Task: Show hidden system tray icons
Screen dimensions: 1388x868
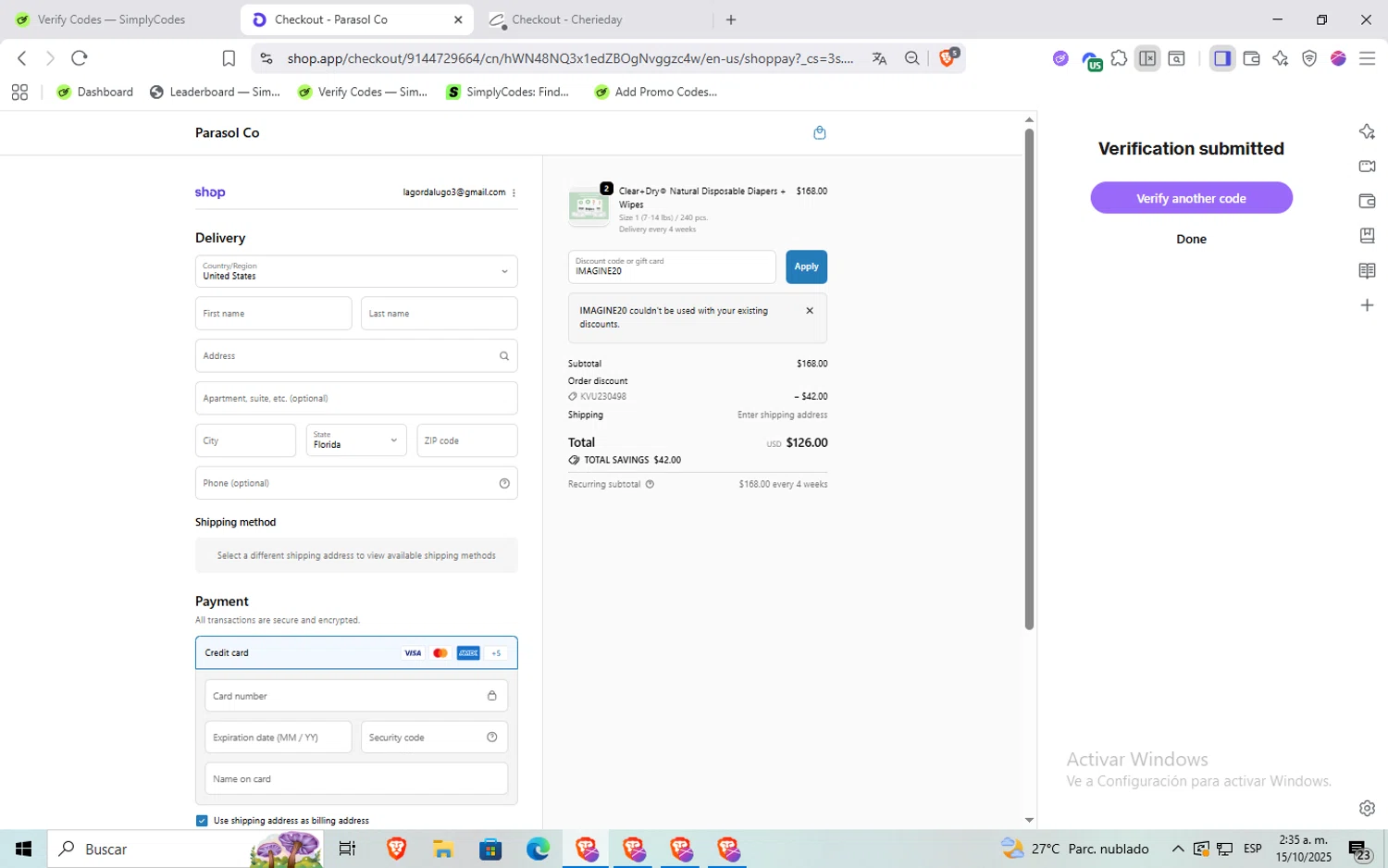Action: [1177, 849]
